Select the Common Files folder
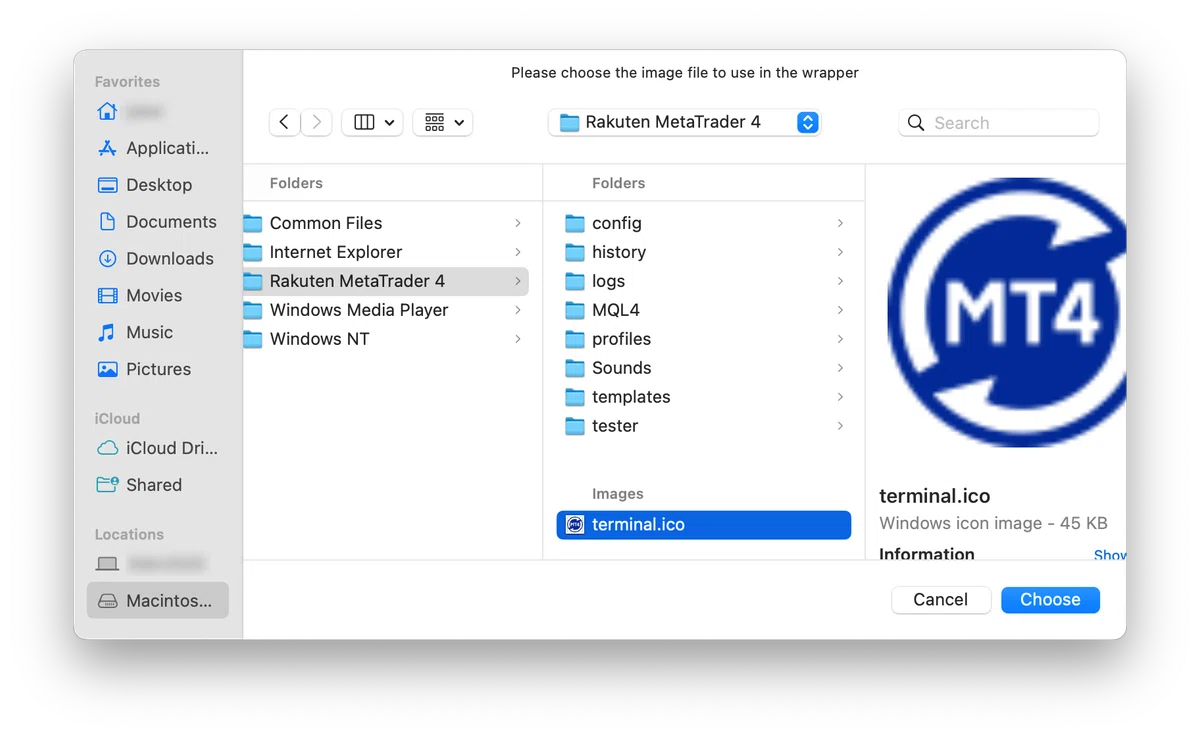 (x=386, y=223)
